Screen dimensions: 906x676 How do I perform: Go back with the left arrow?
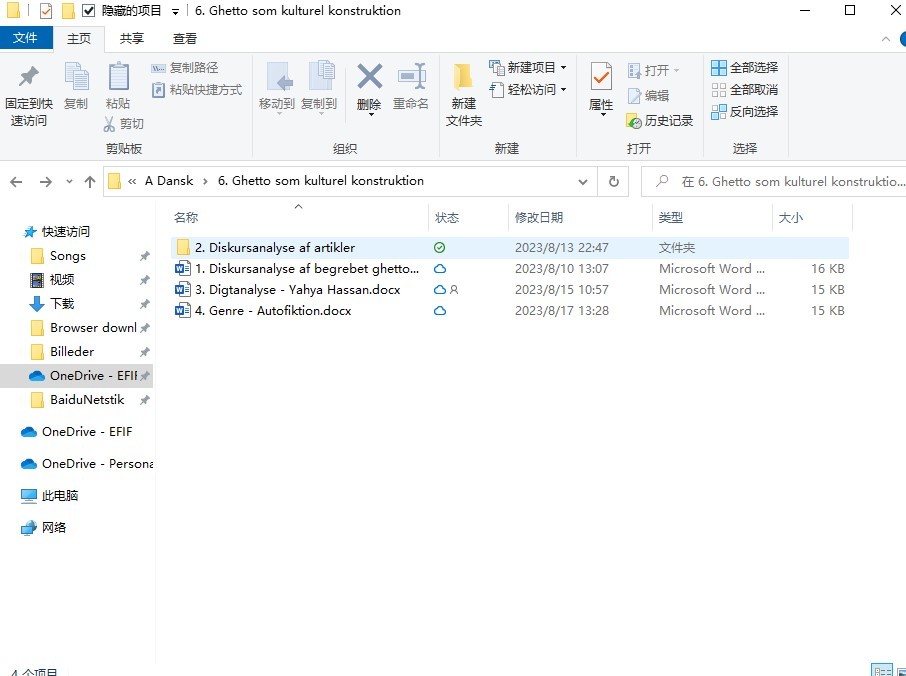16,182
